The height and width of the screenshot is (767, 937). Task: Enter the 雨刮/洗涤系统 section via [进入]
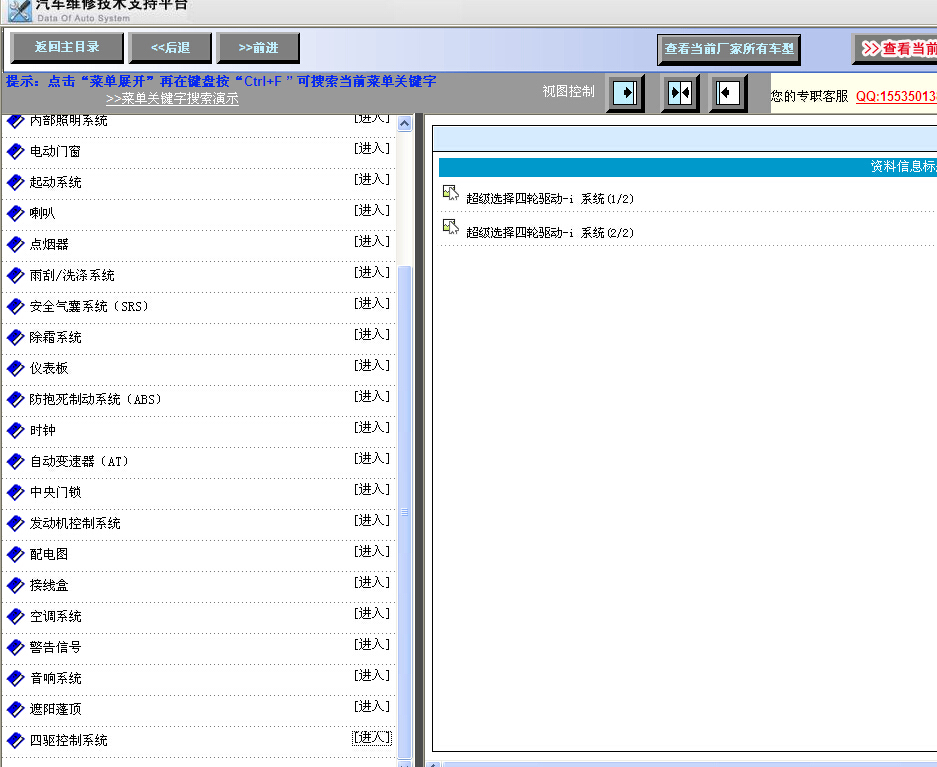coord(372,273)
